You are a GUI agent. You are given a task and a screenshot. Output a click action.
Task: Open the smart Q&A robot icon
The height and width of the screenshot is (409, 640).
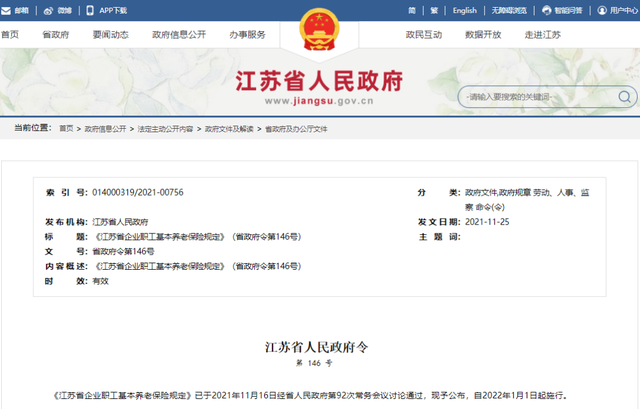tap(547, 11)
